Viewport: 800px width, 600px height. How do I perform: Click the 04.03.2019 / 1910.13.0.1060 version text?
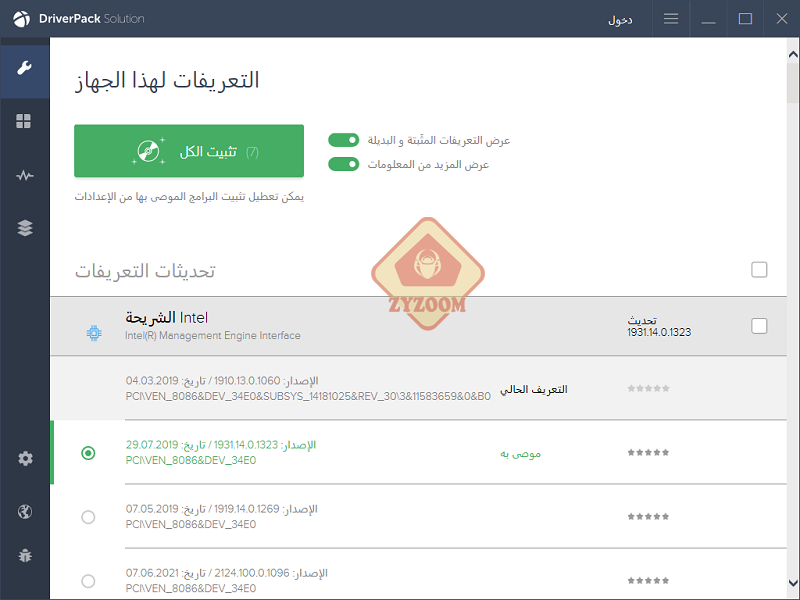click(222, 381)
